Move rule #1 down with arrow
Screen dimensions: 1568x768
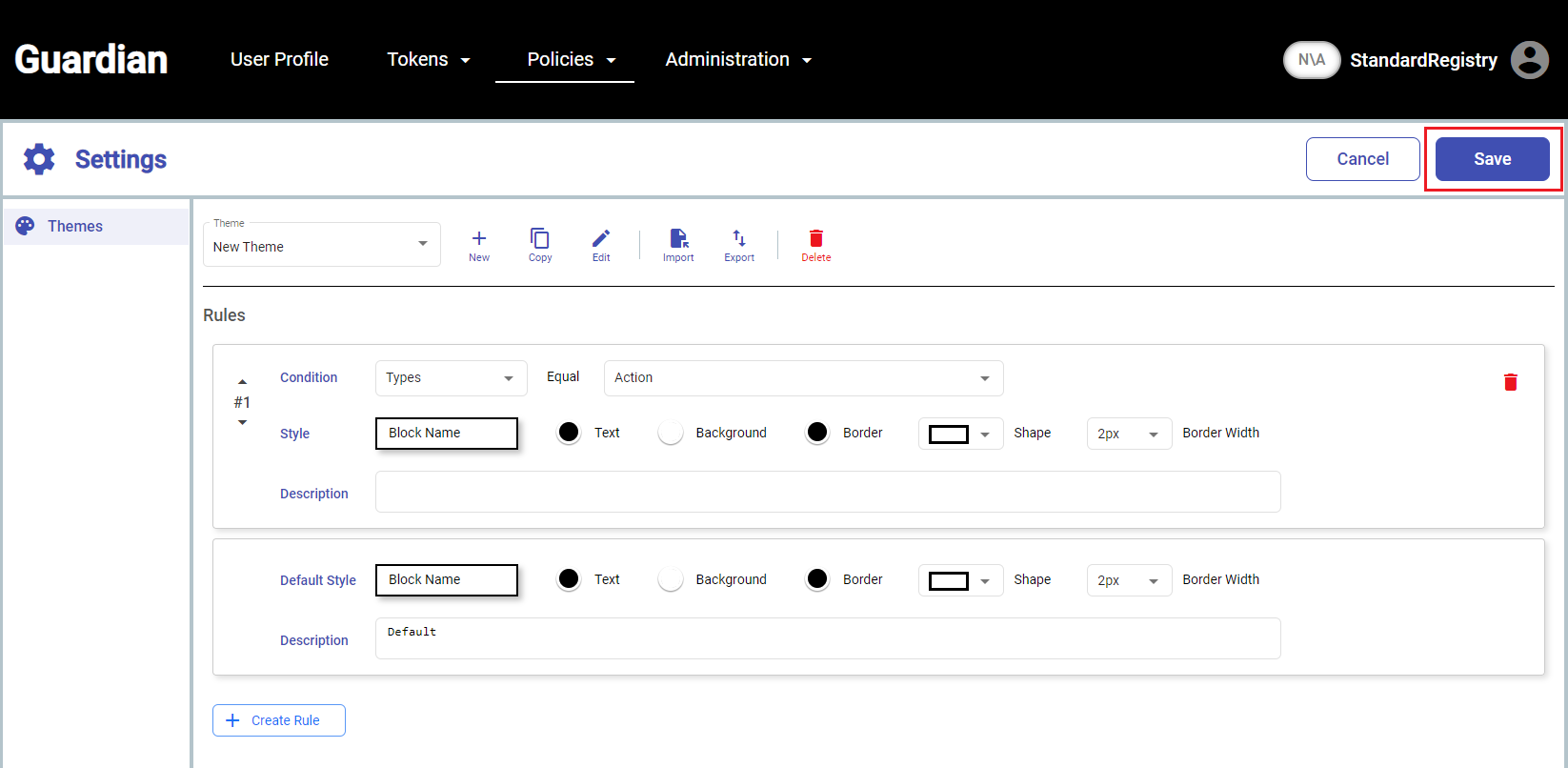click(x=242, y=422)
